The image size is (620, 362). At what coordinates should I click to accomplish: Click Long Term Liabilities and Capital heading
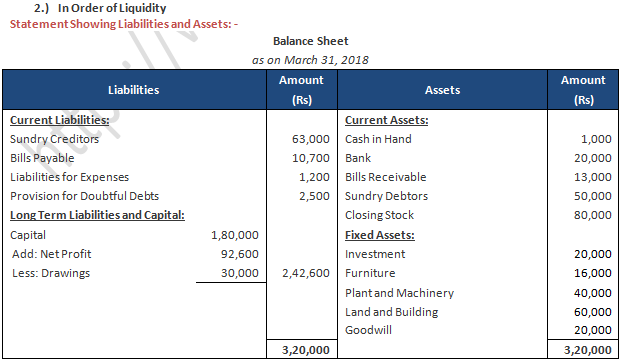click(x=97, y=215)
